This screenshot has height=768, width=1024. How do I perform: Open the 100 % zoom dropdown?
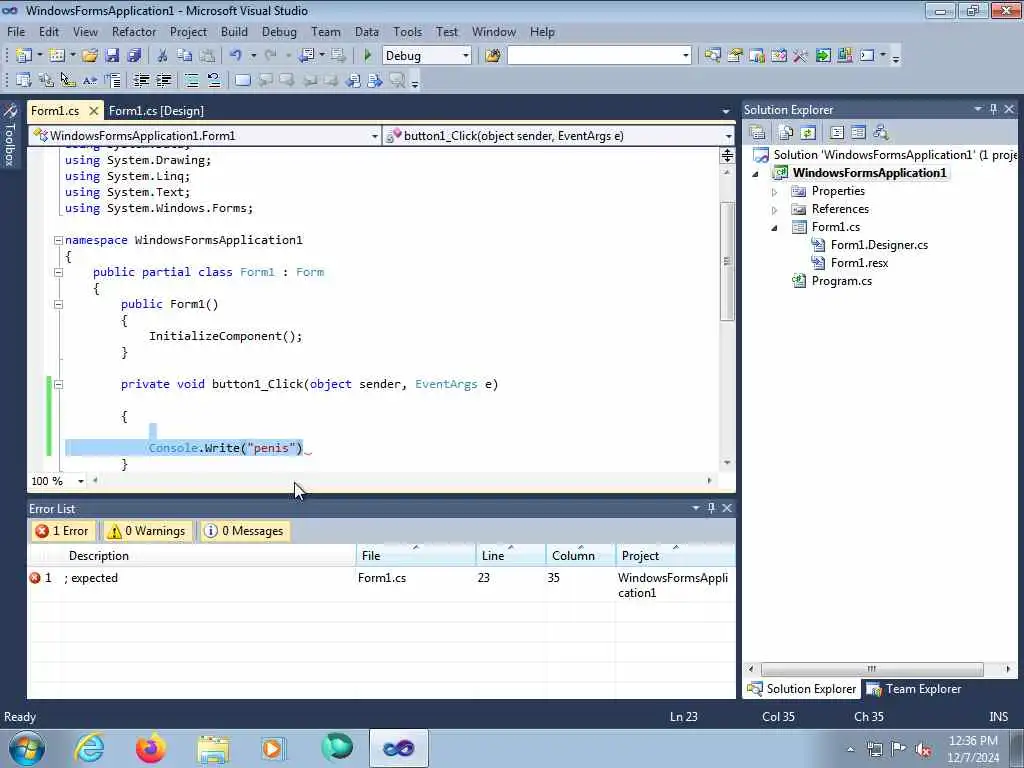(x=80, y=481)
